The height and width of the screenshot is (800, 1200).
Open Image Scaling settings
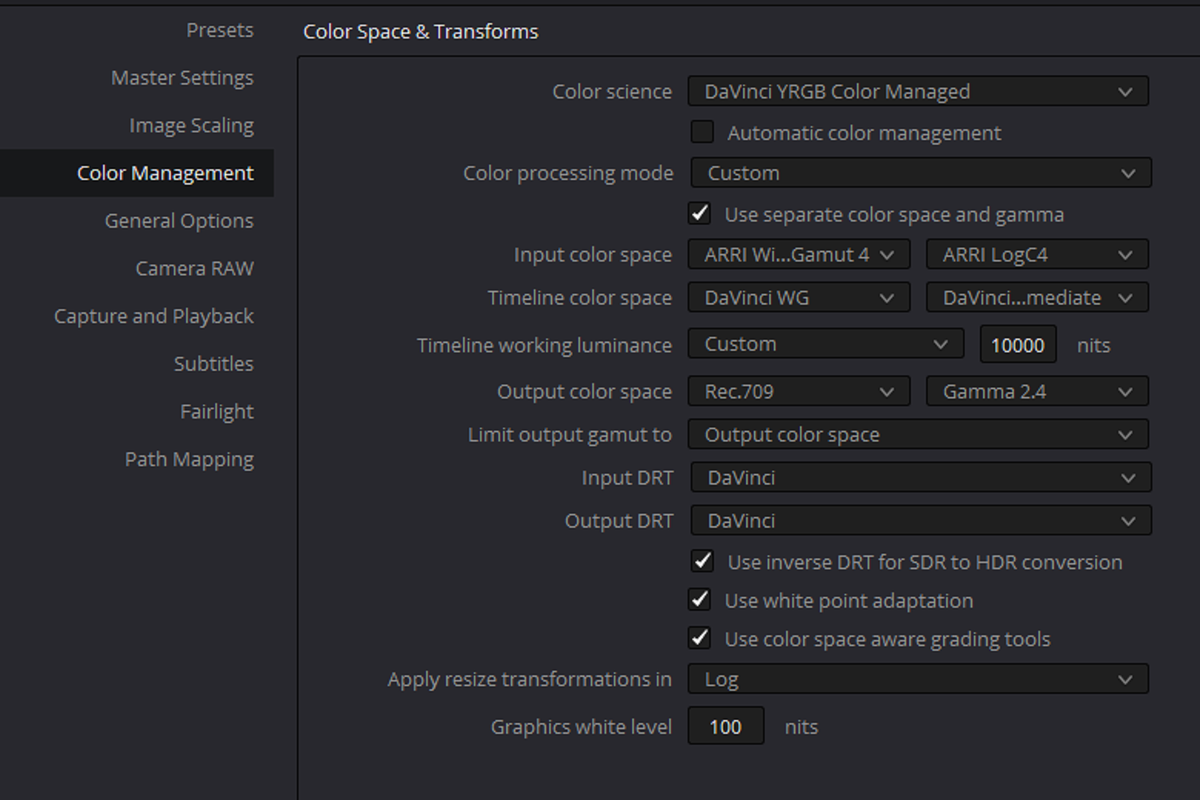(191, 126)
